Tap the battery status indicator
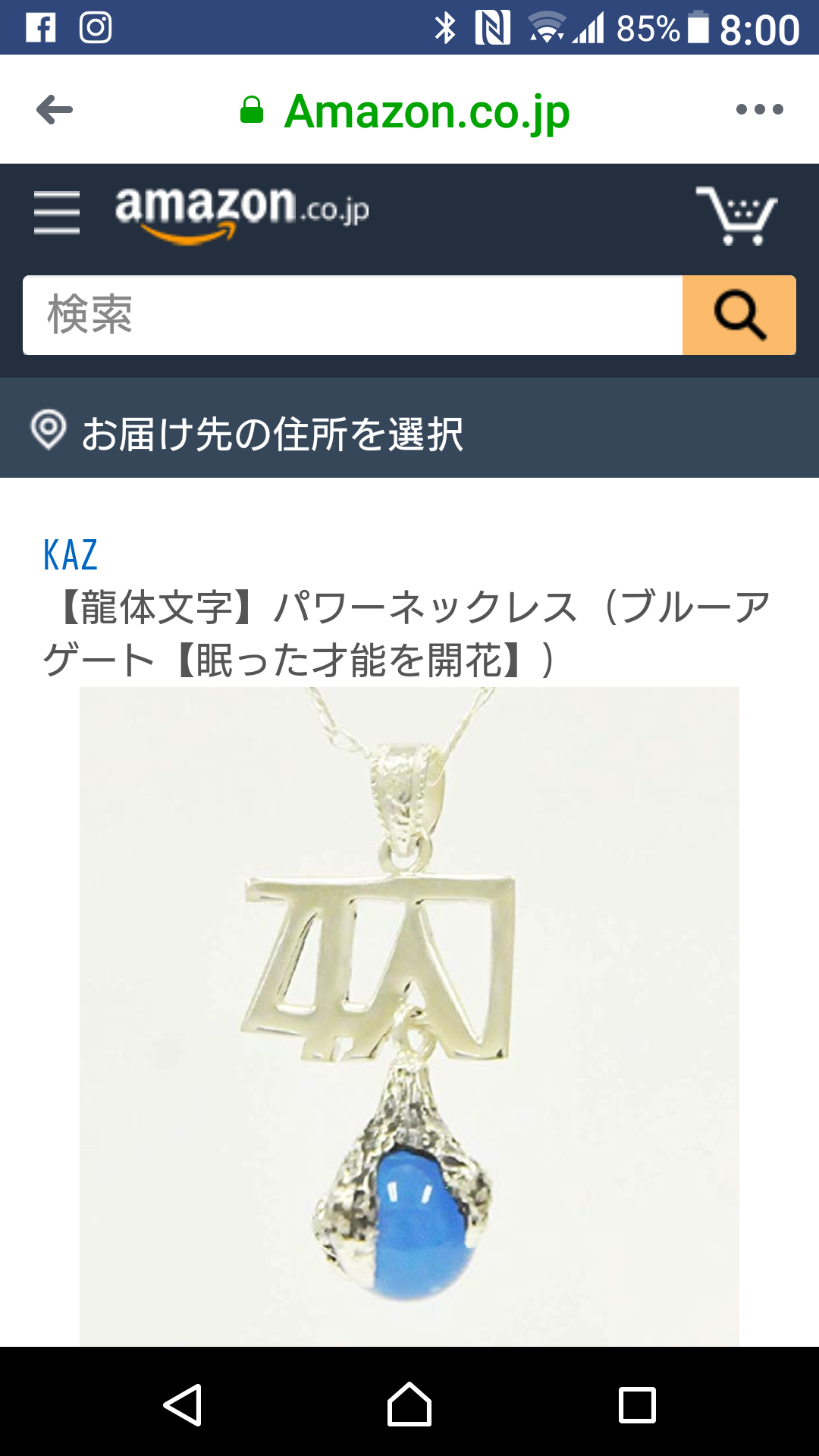Viewport: 819px width, 1456px height. click(x=698, y=28)
